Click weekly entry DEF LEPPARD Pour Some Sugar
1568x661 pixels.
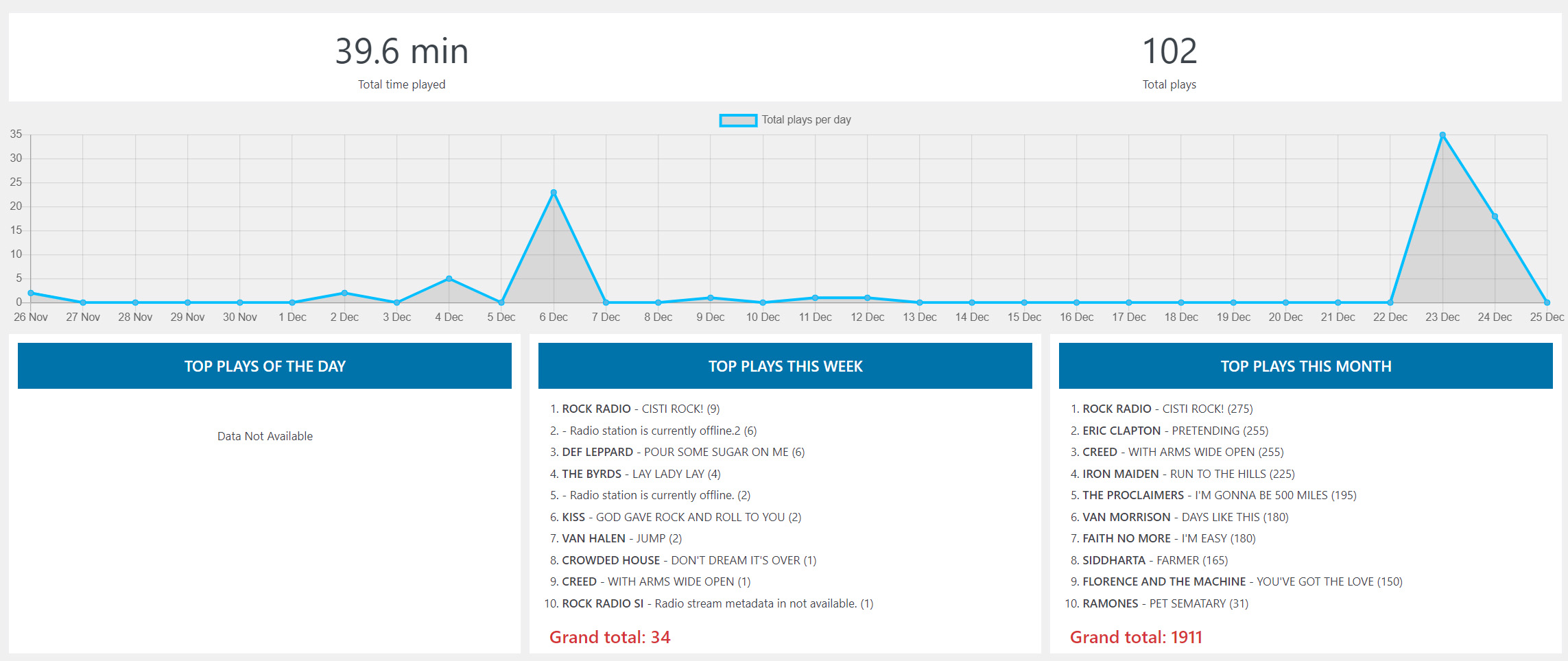pyautogui.click(x=683, y=452)
